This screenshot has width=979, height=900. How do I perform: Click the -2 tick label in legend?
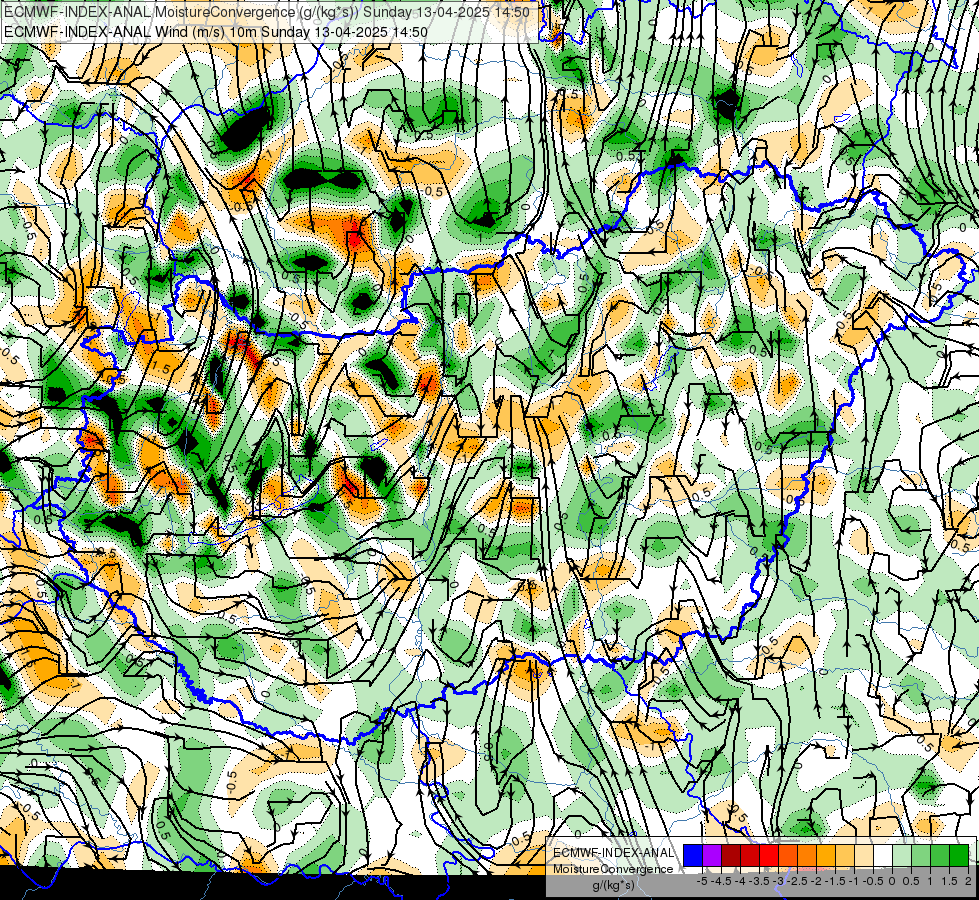coord(817,881)
